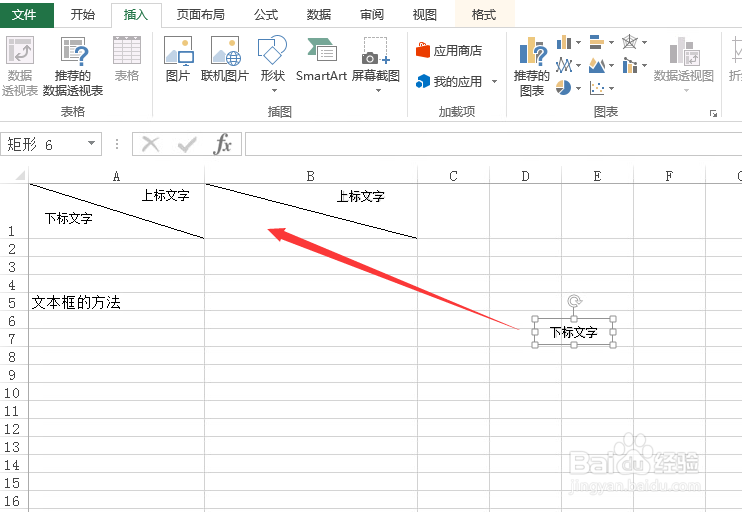Click the selected 下标文字 text box
This screenshot has width=742, height=512.
574,332
